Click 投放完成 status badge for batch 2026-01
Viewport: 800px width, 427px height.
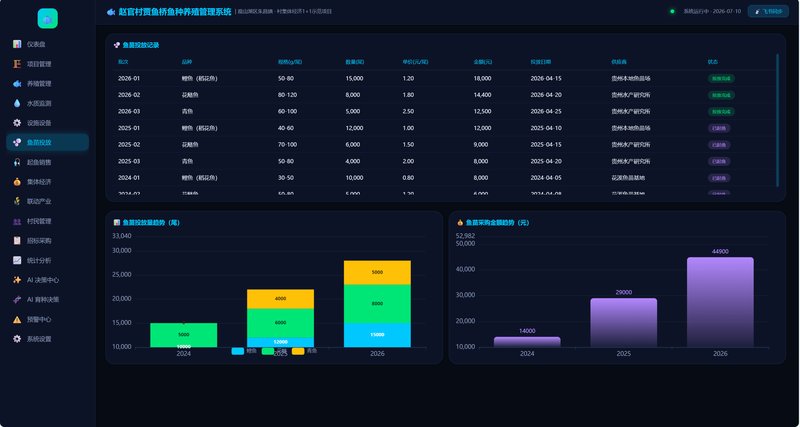721,79
